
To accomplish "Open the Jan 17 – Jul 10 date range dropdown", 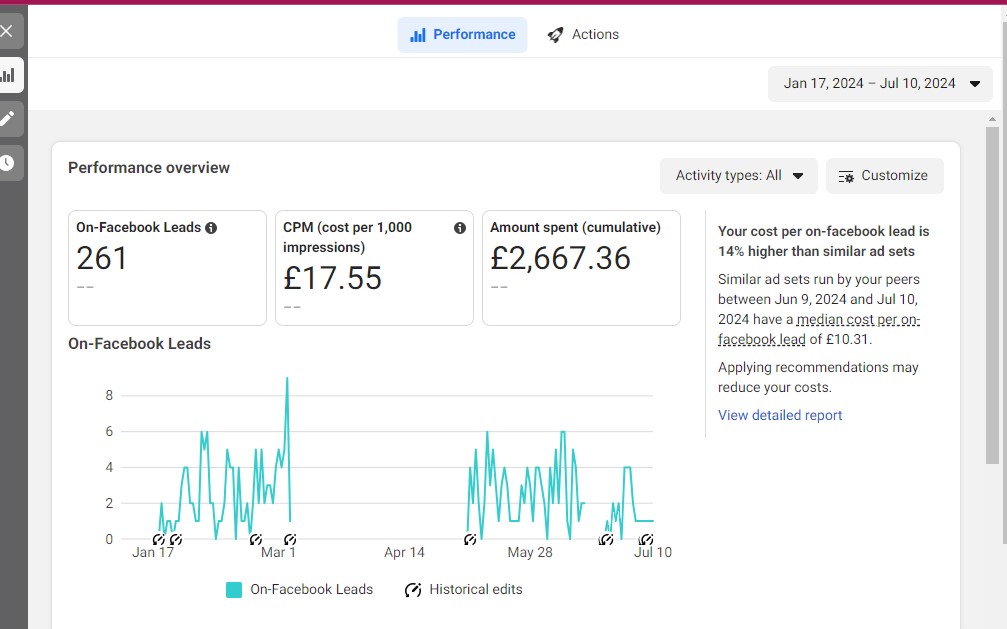I will coord(880,84).
